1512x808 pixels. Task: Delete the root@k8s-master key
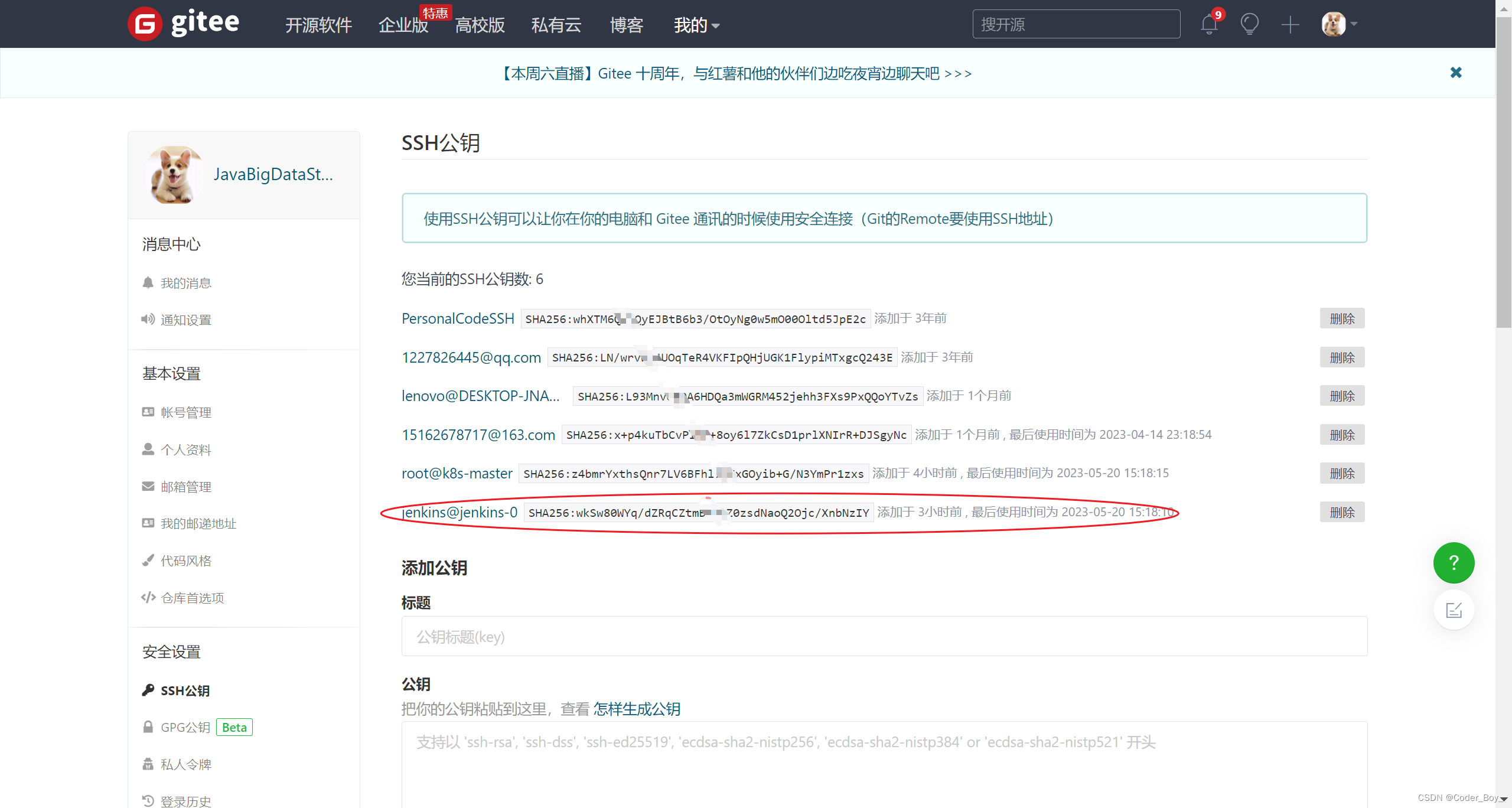pyautogui.click(x=1342, y=473)
